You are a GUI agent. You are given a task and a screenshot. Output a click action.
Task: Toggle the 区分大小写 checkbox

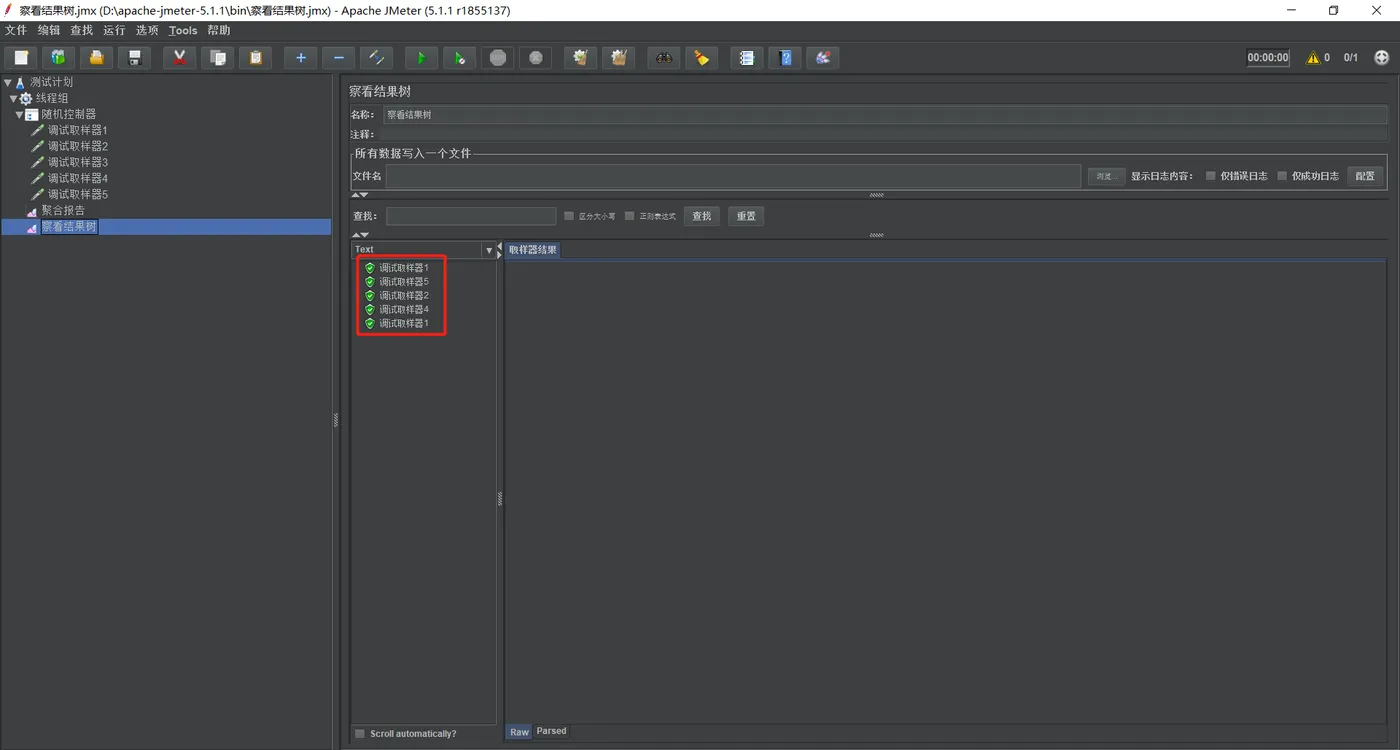569,216
